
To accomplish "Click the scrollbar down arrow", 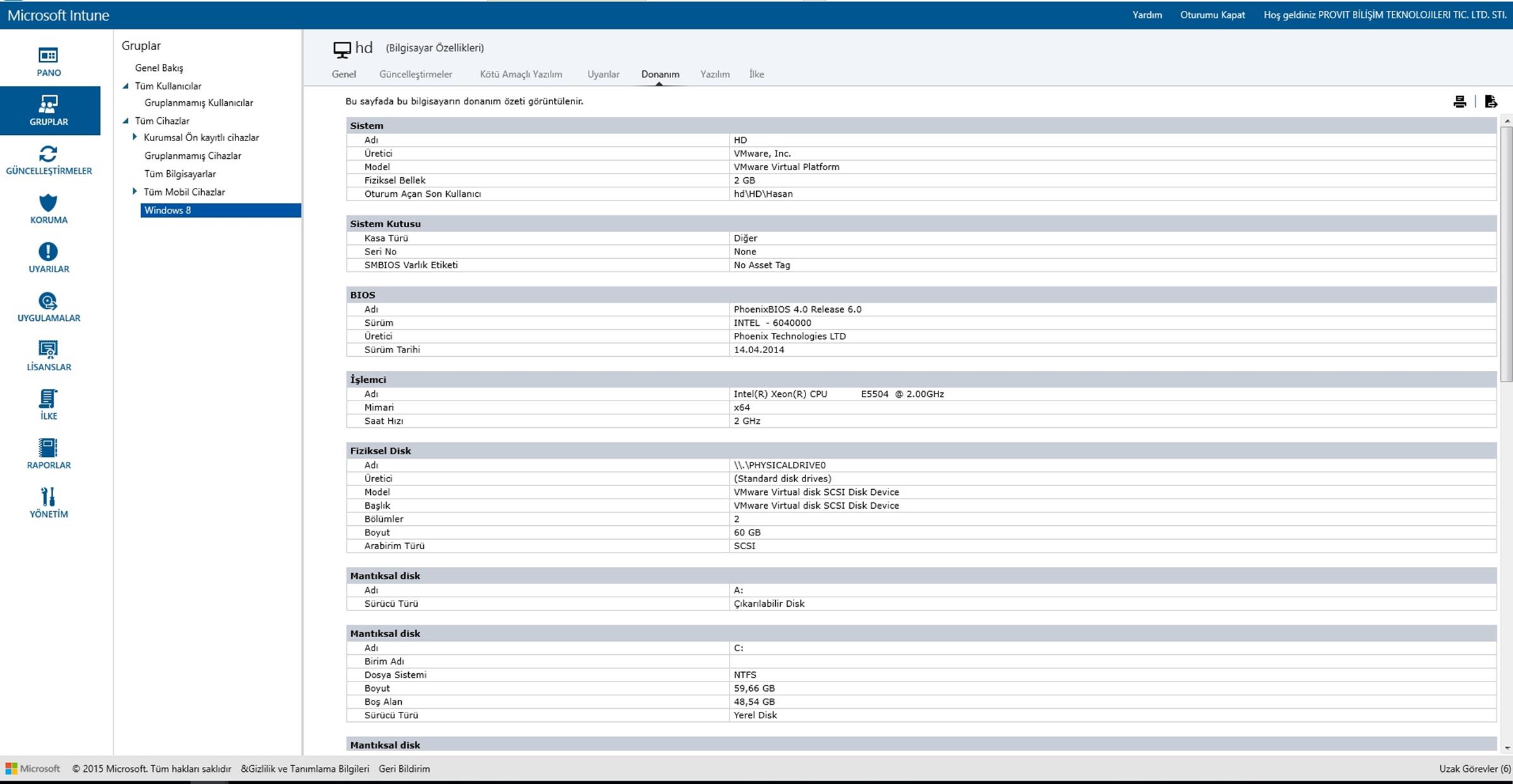I will tap(1507, 747).
